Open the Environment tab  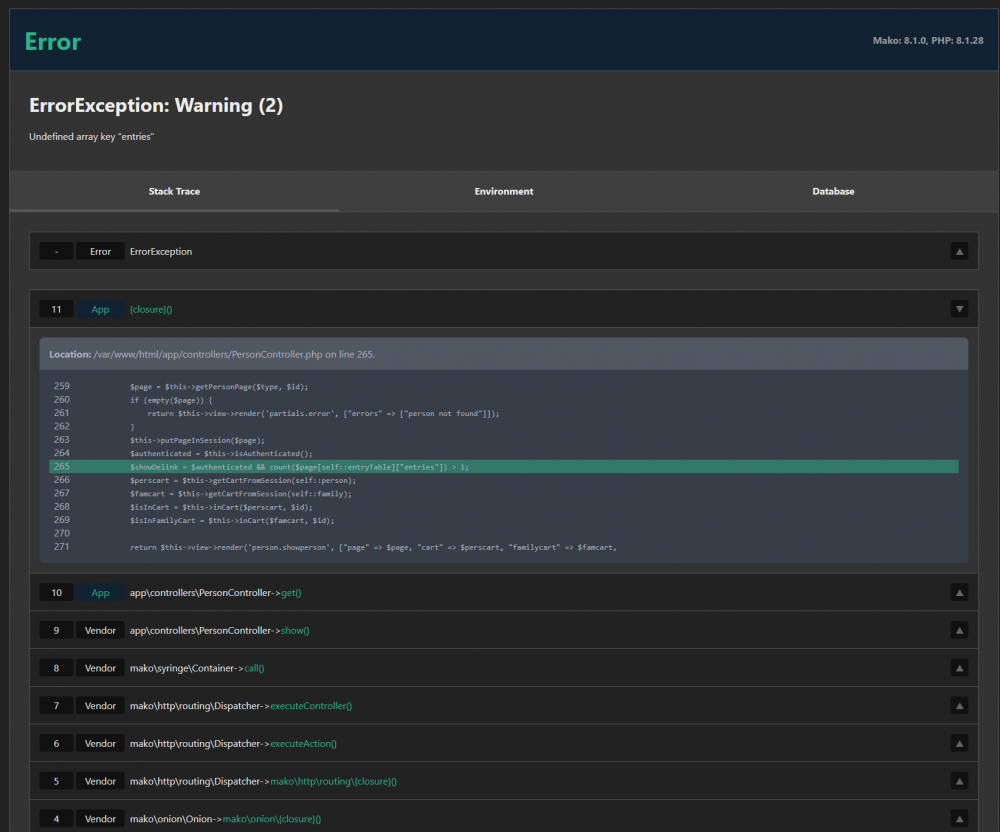click(504, 191)
